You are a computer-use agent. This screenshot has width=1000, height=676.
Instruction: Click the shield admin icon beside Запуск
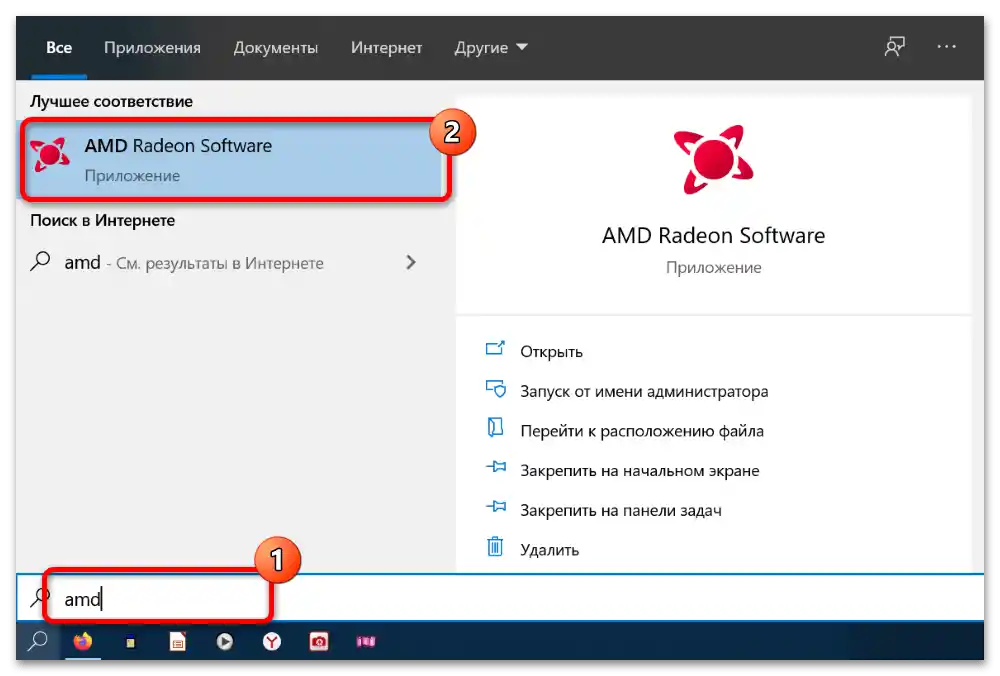pyautogui.click(x=496, y=388)
